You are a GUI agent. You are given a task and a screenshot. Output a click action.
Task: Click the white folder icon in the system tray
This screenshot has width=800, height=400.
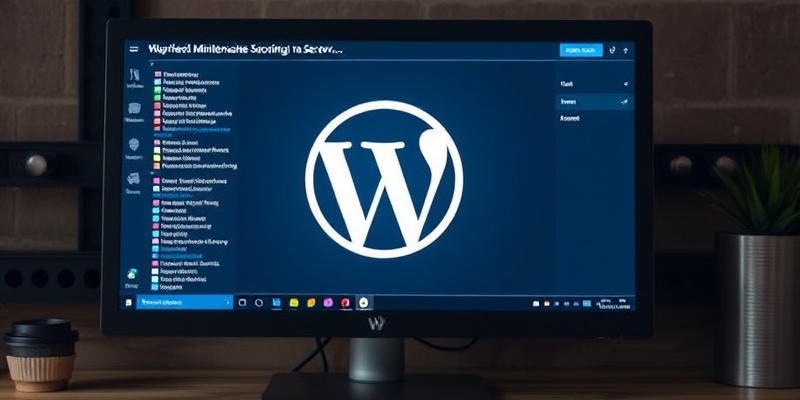coord(536,304)
